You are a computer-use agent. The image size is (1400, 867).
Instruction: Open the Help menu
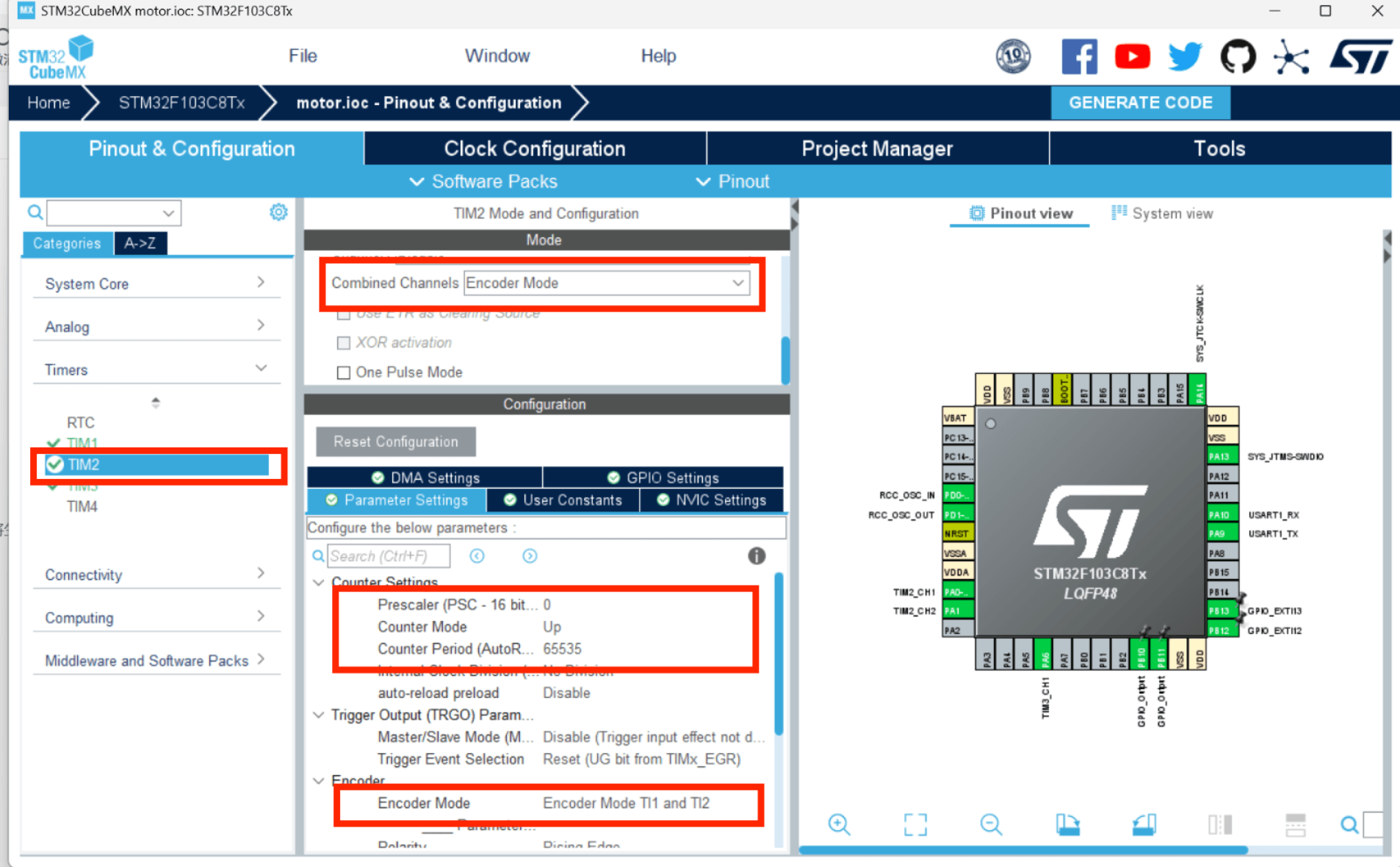(658, 56)
